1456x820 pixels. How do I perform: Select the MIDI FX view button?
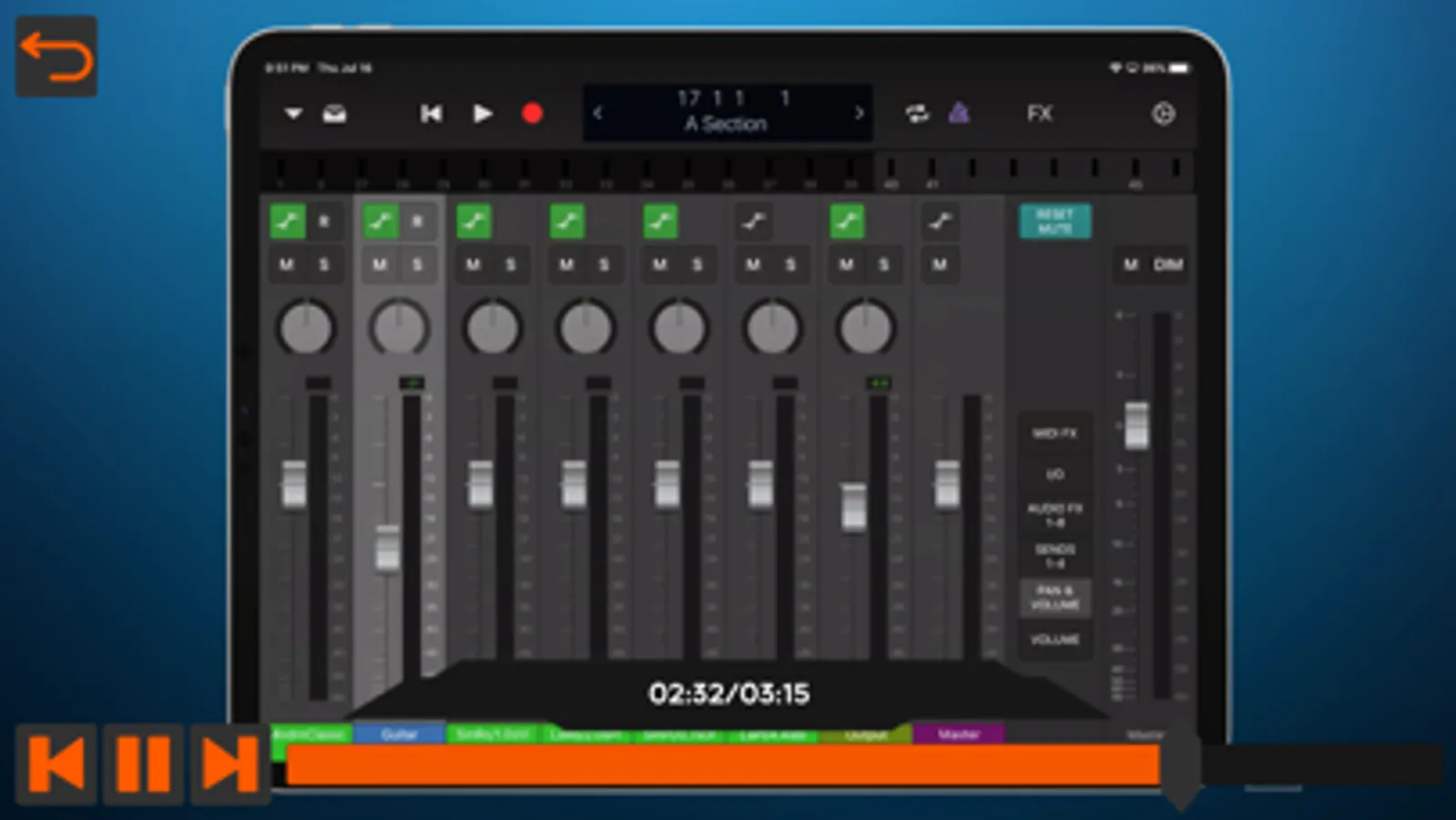coord(1054,434)
